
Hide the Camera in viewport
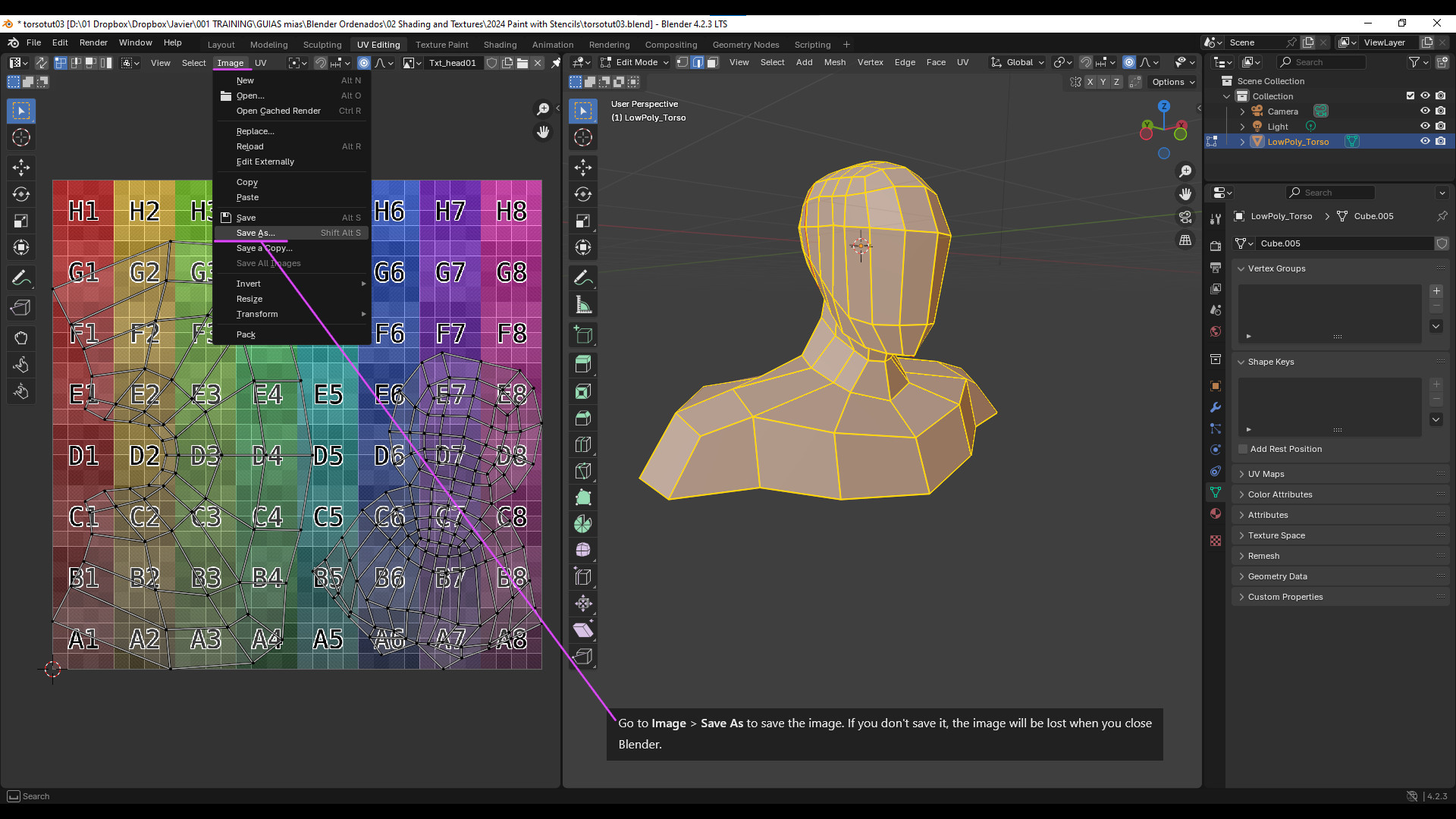coord(1425,111)
